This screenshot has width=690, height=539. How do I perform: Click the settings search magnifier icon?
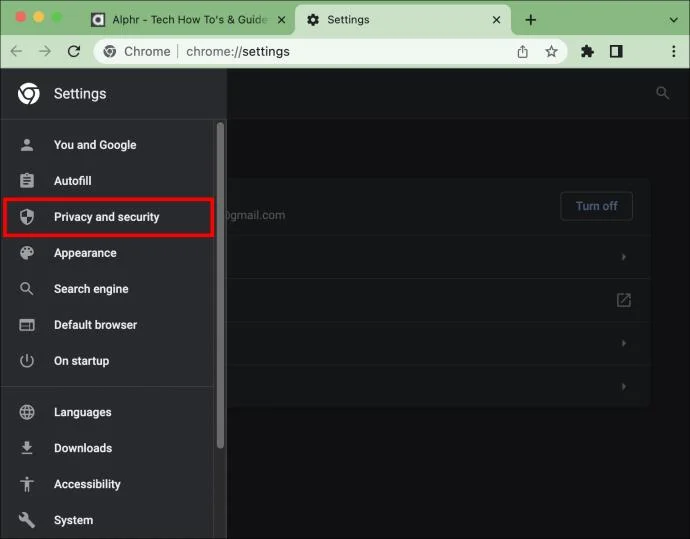662,93
